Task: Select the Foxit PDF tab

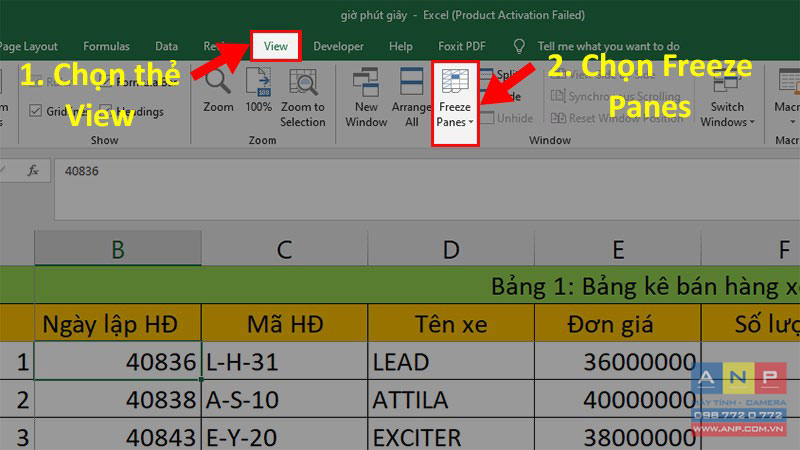Action: (x=462, y=46)
